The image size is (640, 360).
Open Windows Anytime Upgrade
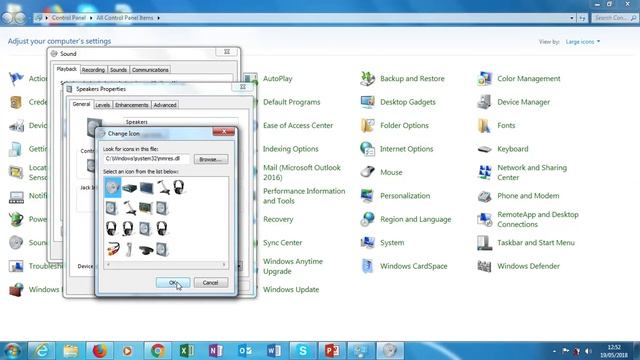293,266
